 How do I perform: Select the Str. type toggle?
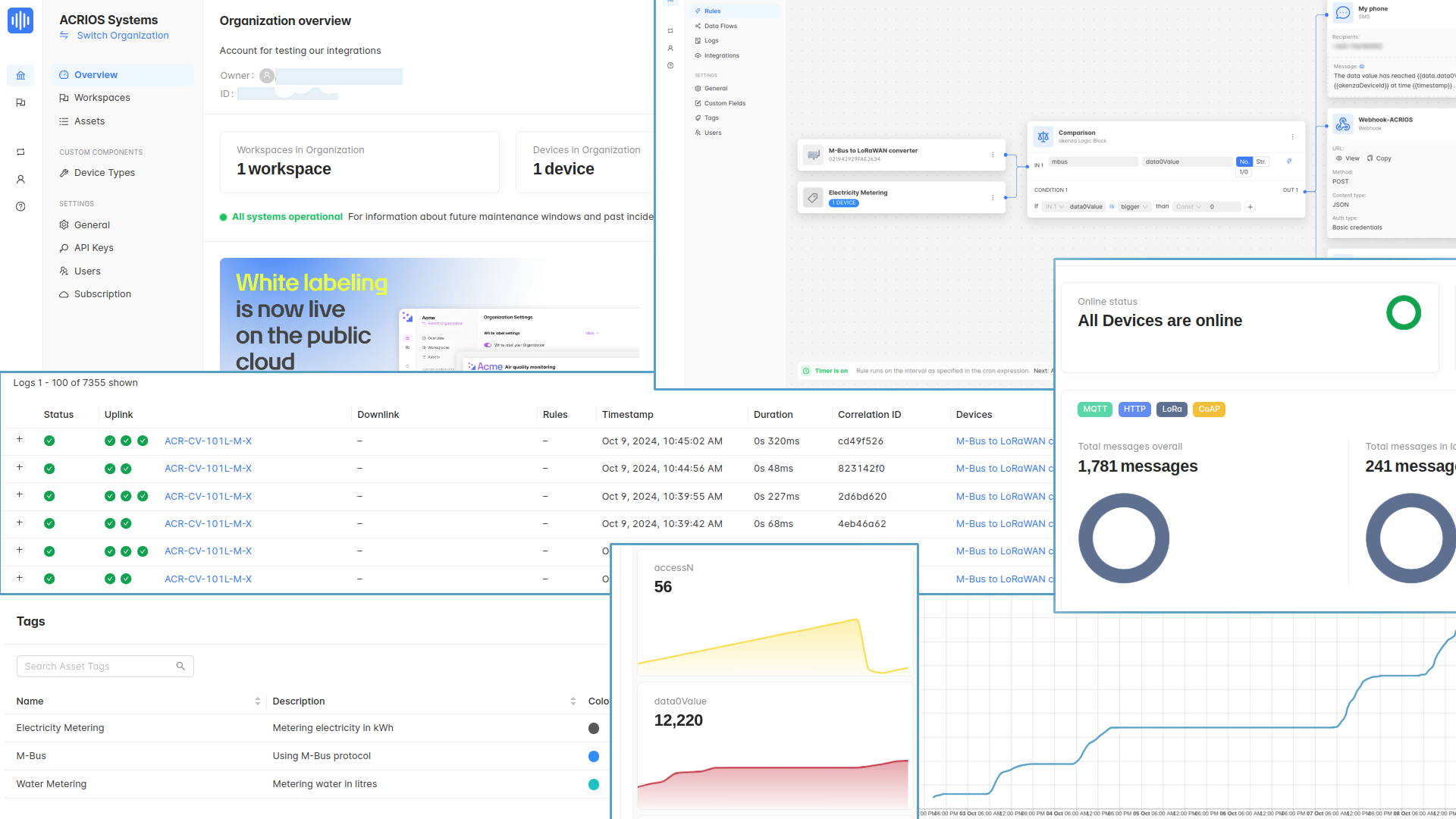point(1261,162)
